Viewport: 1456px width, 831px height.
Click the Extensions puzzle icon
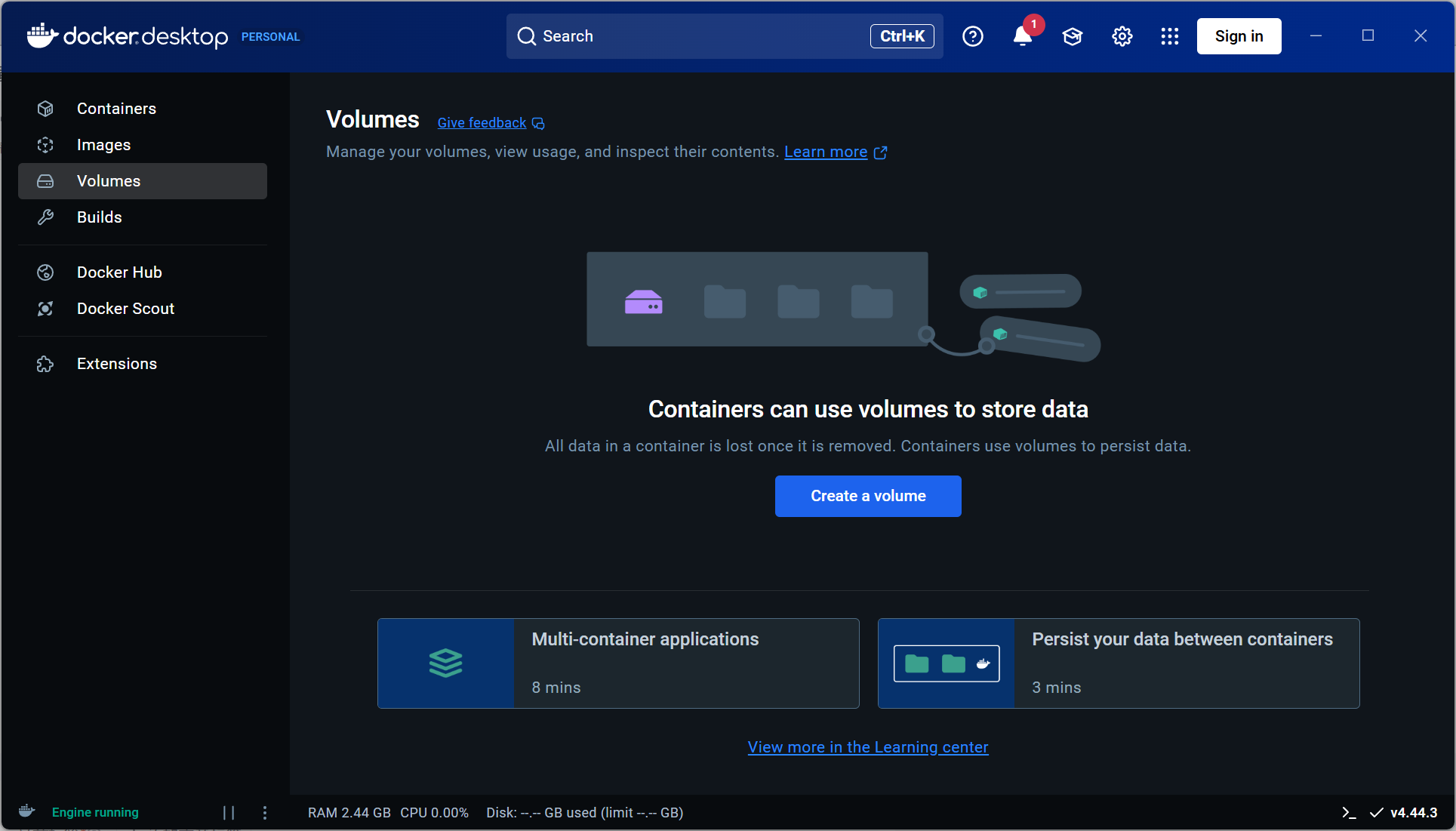[45, 364]
